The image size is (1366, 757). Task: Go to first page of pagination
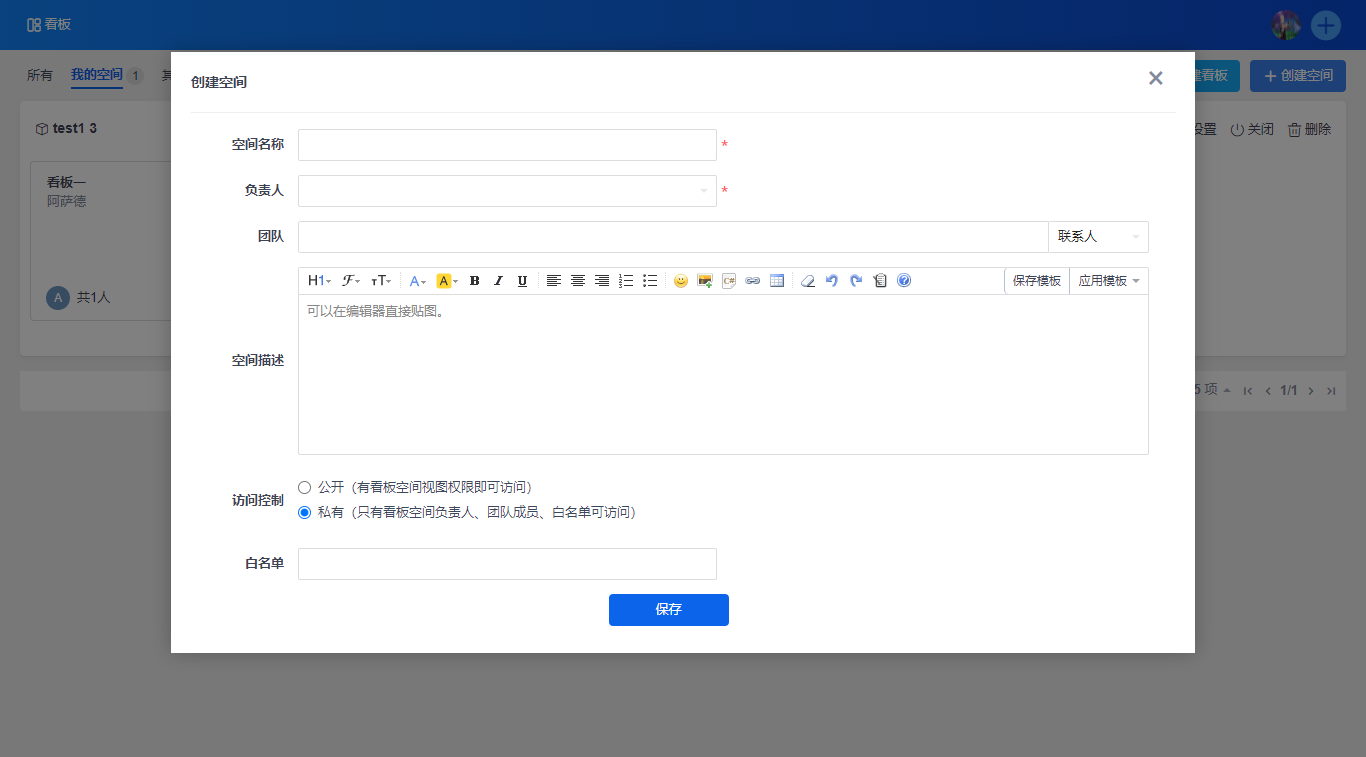click(1248, 391)
